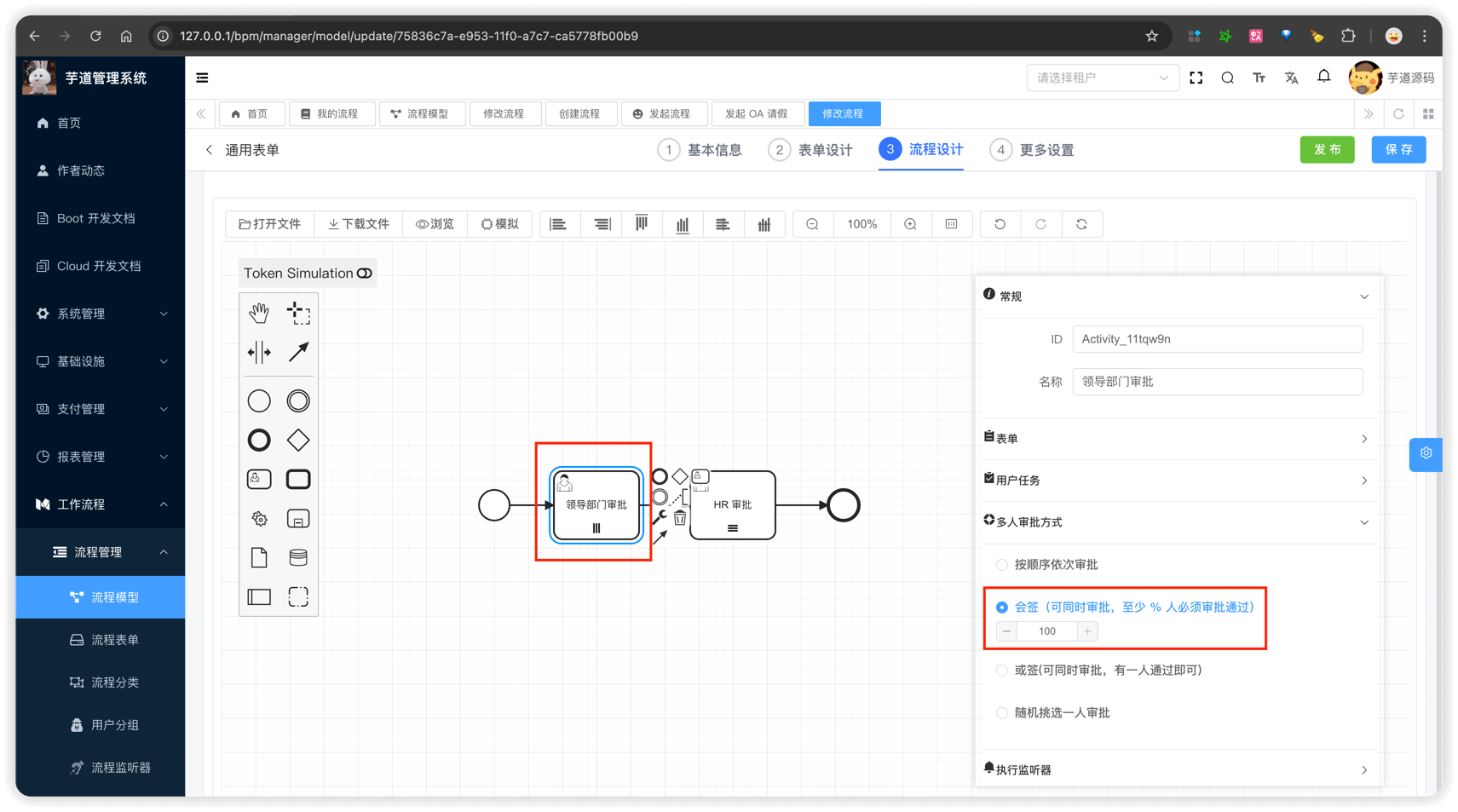Screen dimensions: 1458x812
Task: Expand the 执行监听器 section
Action: 1176,769
